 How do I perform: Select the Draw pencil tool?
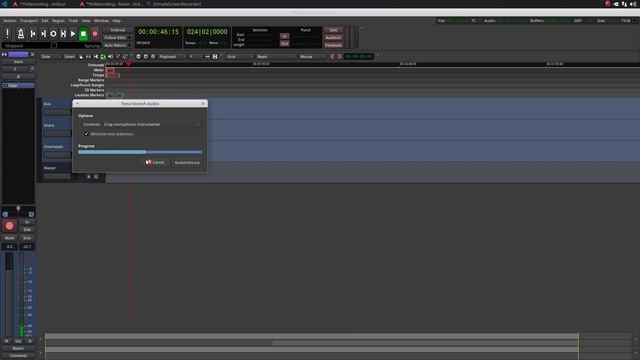tap(118, 57)
